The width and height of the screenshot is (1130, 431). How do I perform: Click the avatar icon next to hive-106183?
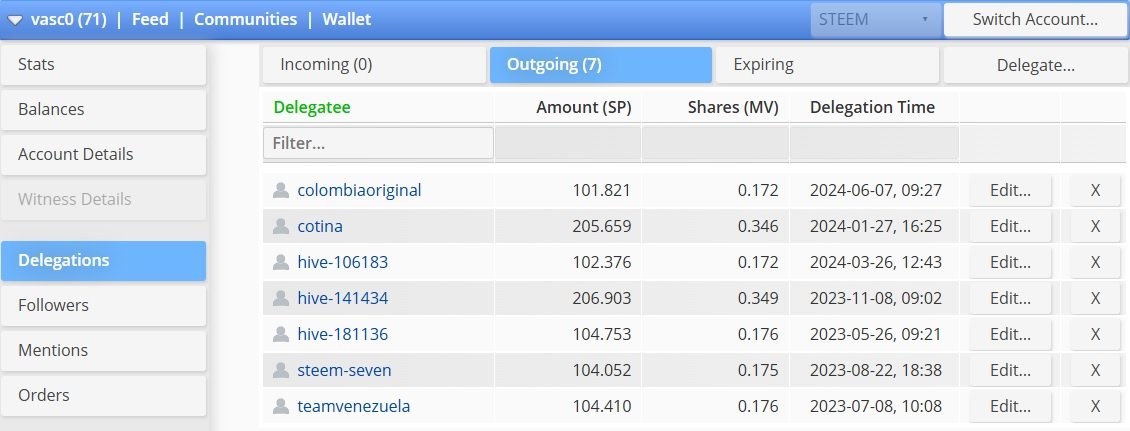coord(280,262)
